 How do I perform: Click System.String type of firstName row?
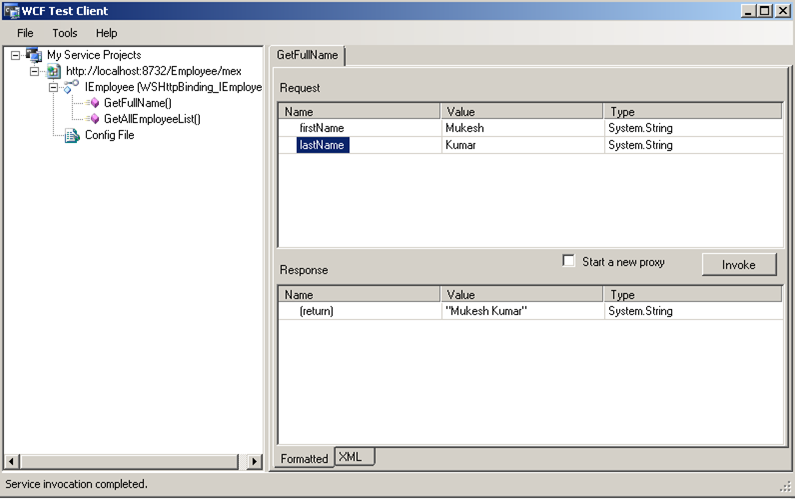[x=640, y=128]
